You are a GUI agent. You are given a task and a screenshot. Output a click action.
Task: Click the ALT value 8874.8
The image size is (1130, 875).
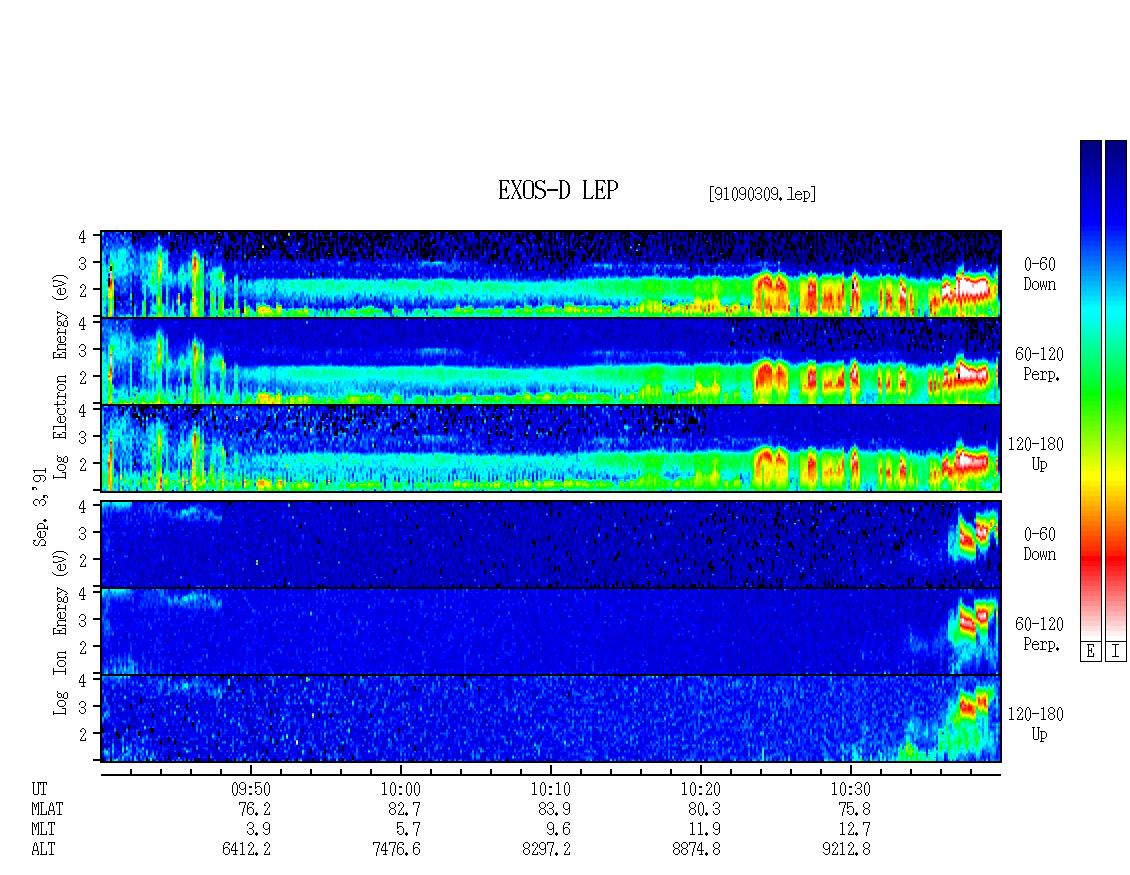click(x=696, y=850)
